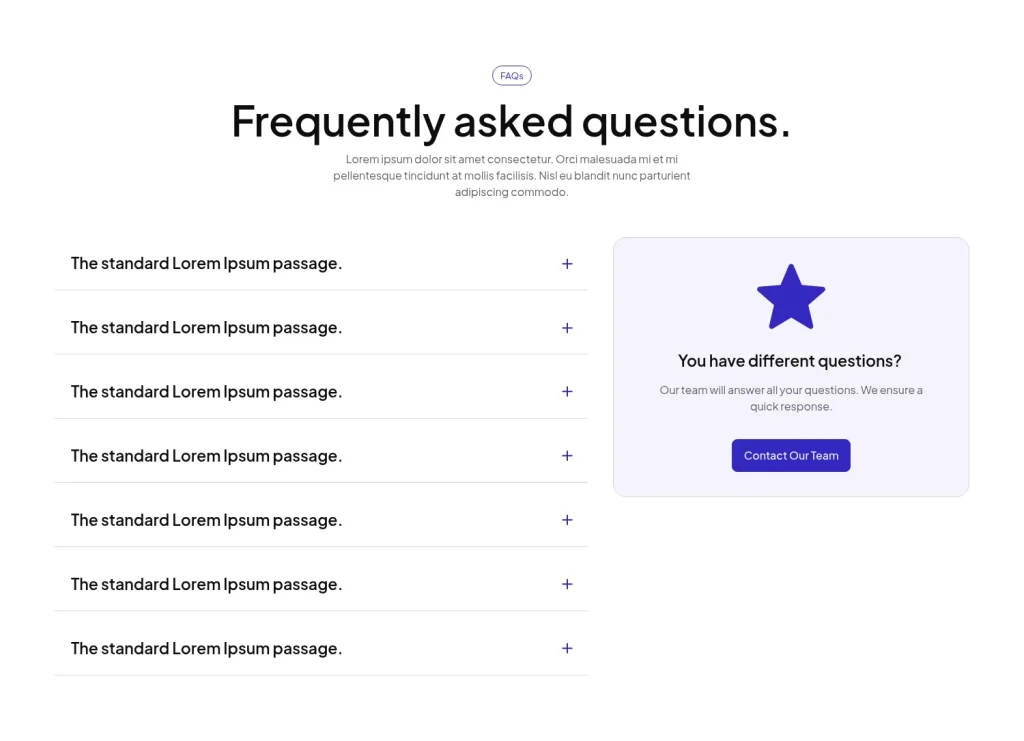Click the plus icon on the first FAQ
Screen dimensions: 1024x741
point(567,263)
